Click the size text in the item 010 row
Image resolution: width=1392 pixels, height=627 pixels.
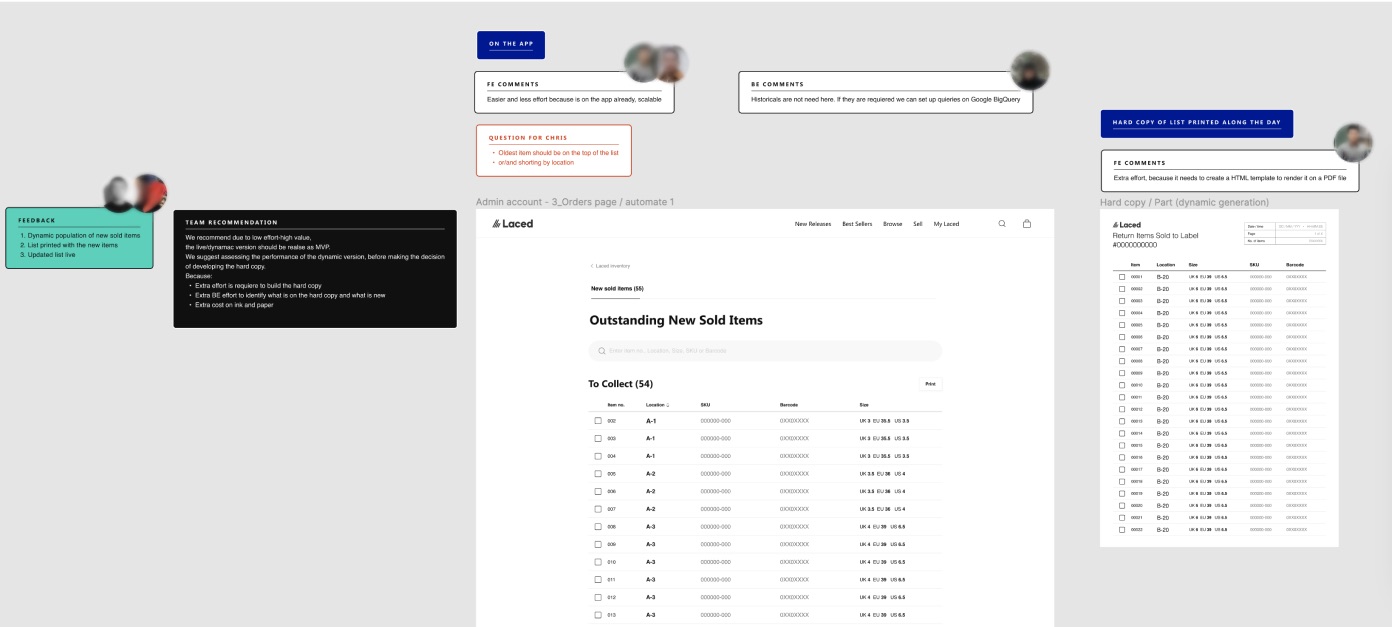click(883, 562)
